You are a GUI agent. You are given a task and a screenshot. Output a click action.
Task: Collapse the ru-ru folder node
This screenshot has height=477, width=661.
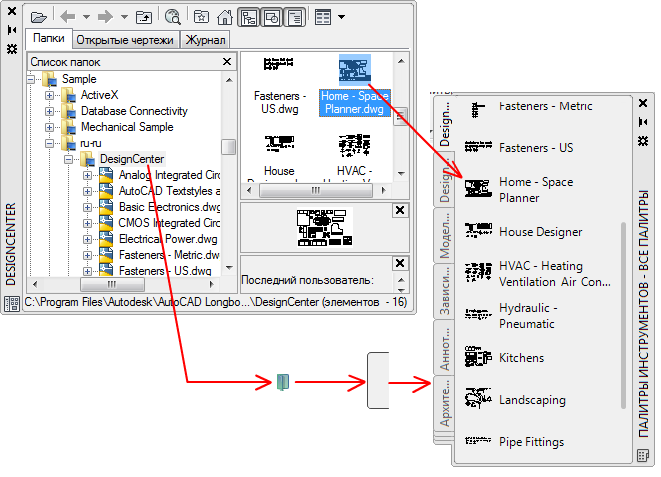coord(49,143)
